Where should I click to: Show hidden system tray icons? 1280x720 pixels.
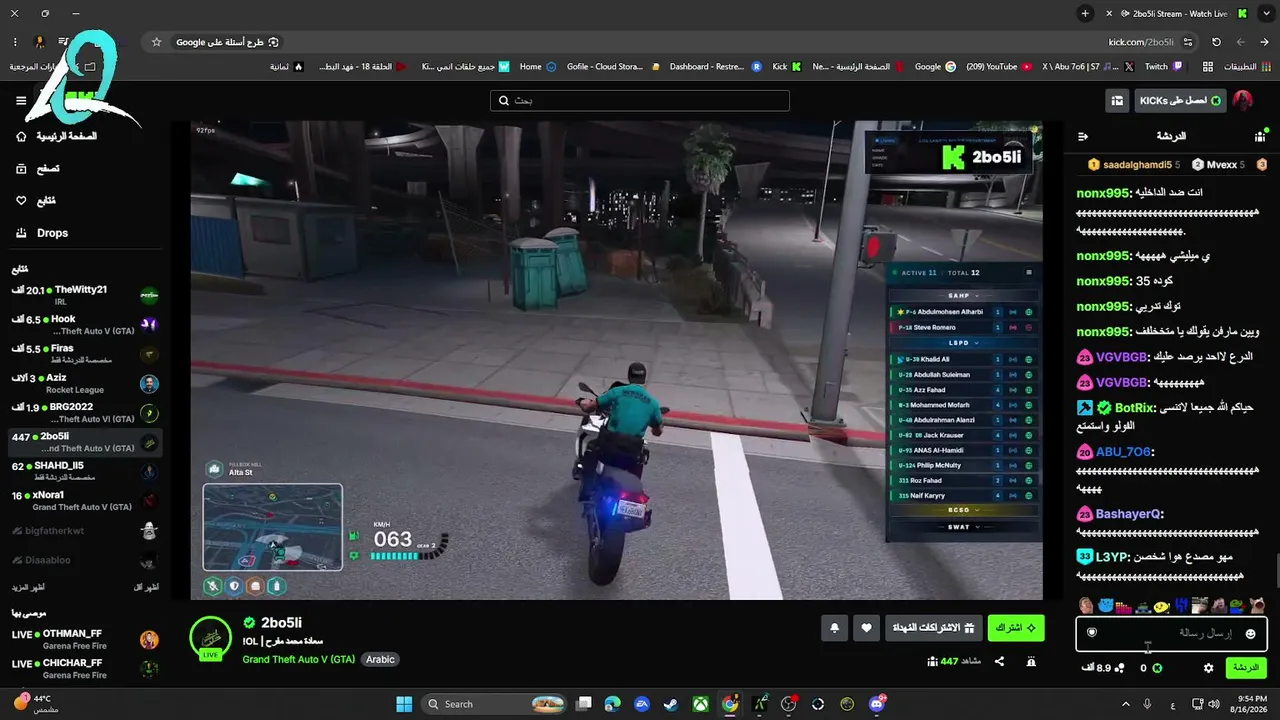[1125, 704]
